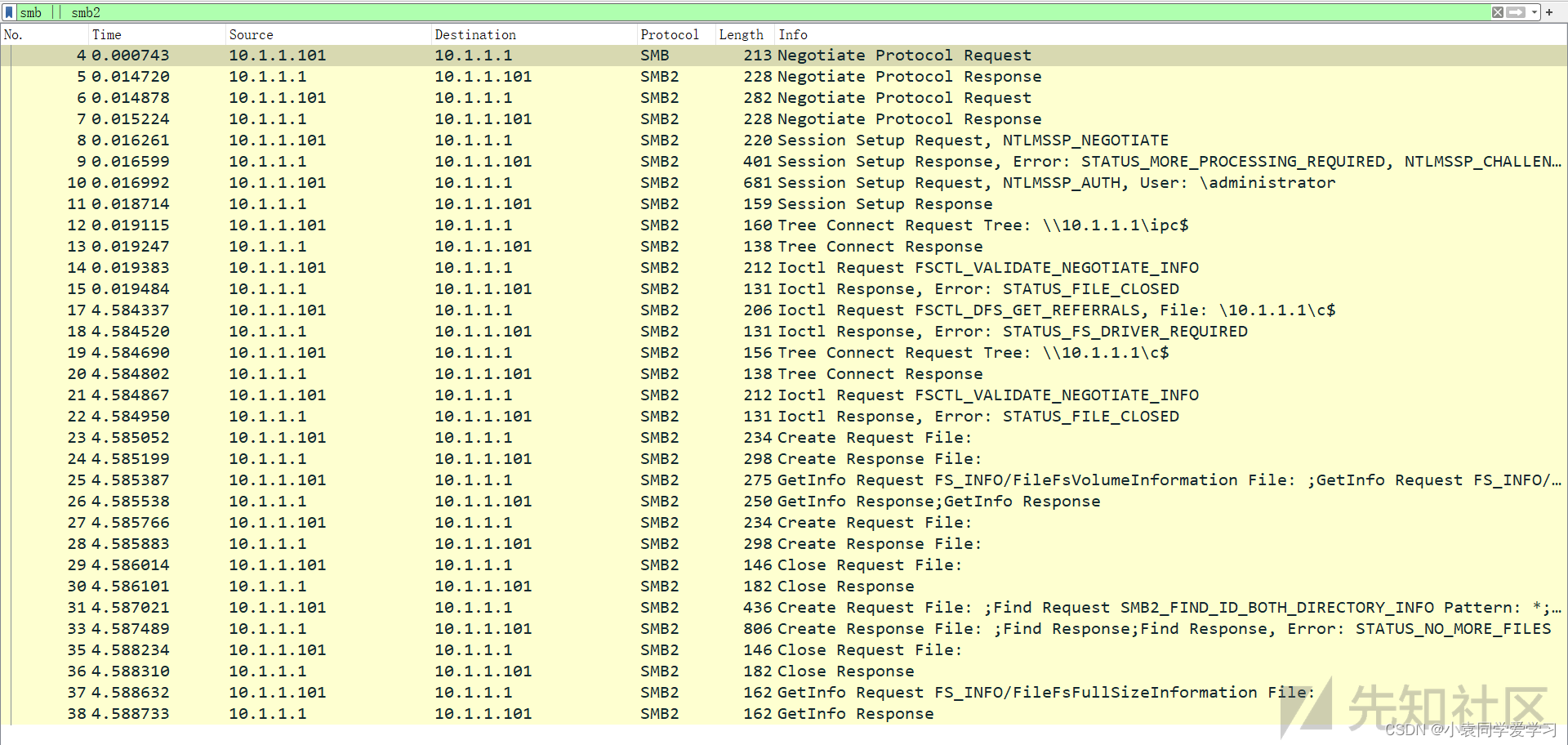Select packet 7 at time 0.015224
The image size is (1568, 745).
pos(784,119)
